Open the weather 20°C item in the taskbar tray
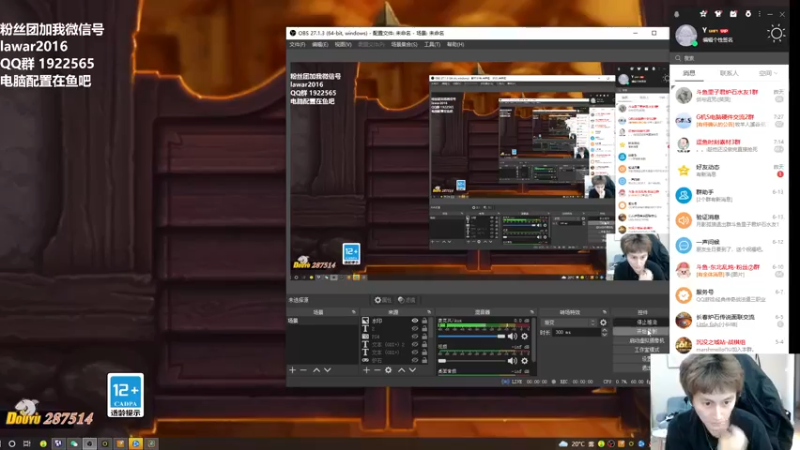Image resolution: width=800 pixels, height=450 pixels. (573, 444)
